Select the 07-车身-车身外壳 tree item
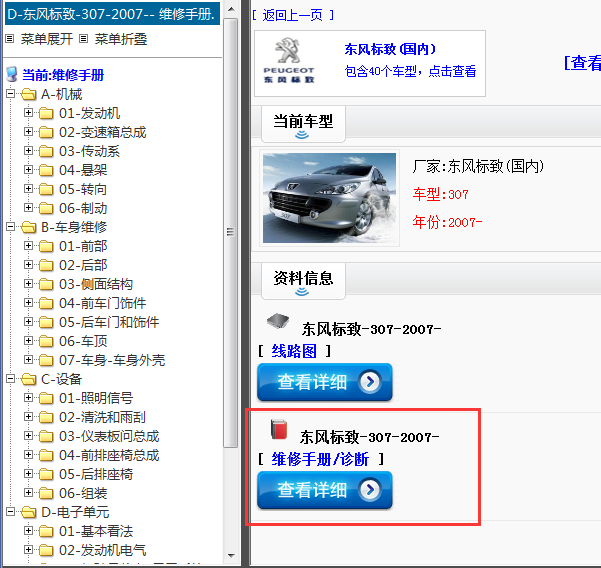 click(112, 360)
